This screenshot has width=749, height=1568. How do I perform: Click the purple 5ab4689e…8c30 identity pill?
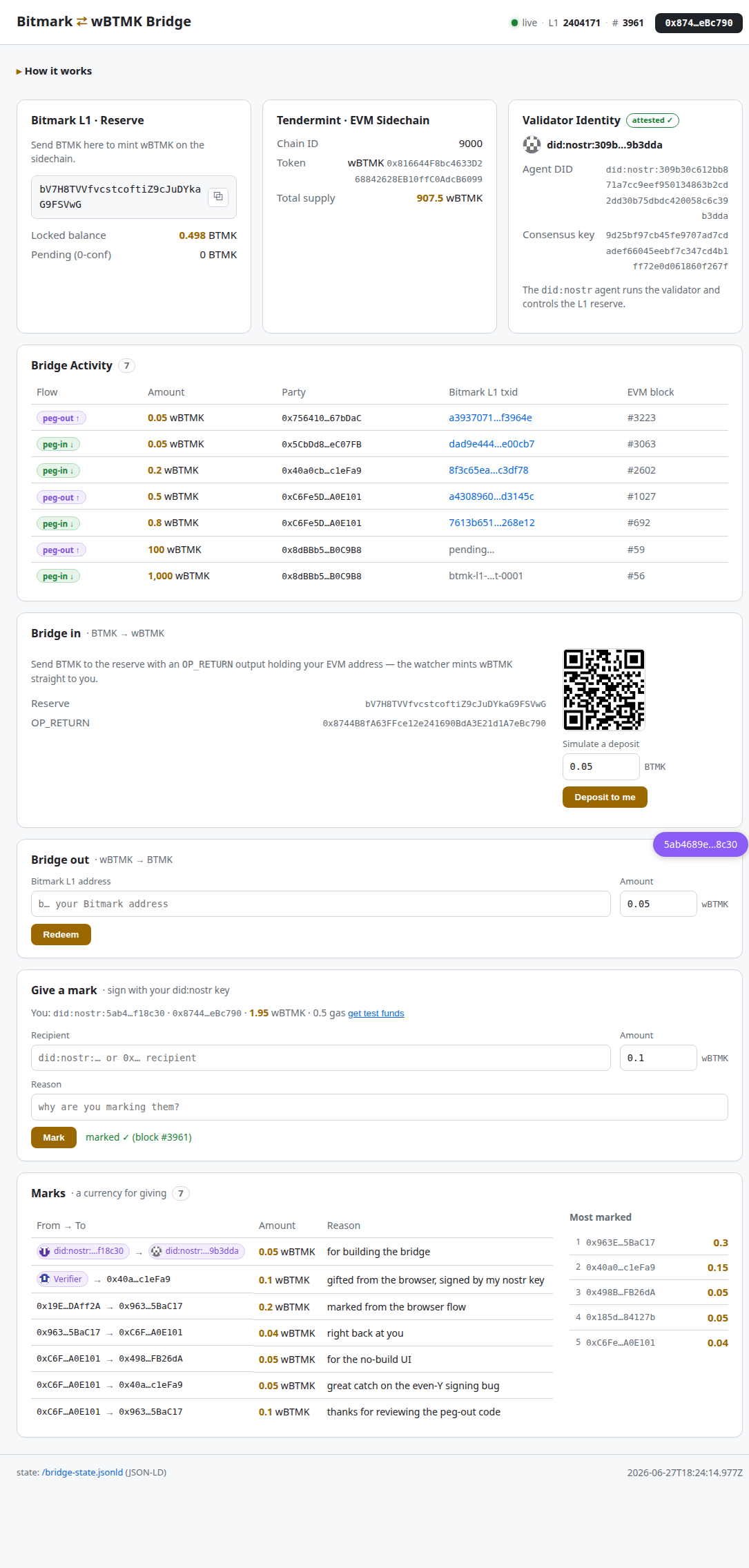pyautogui.click(x=700, y=844)
